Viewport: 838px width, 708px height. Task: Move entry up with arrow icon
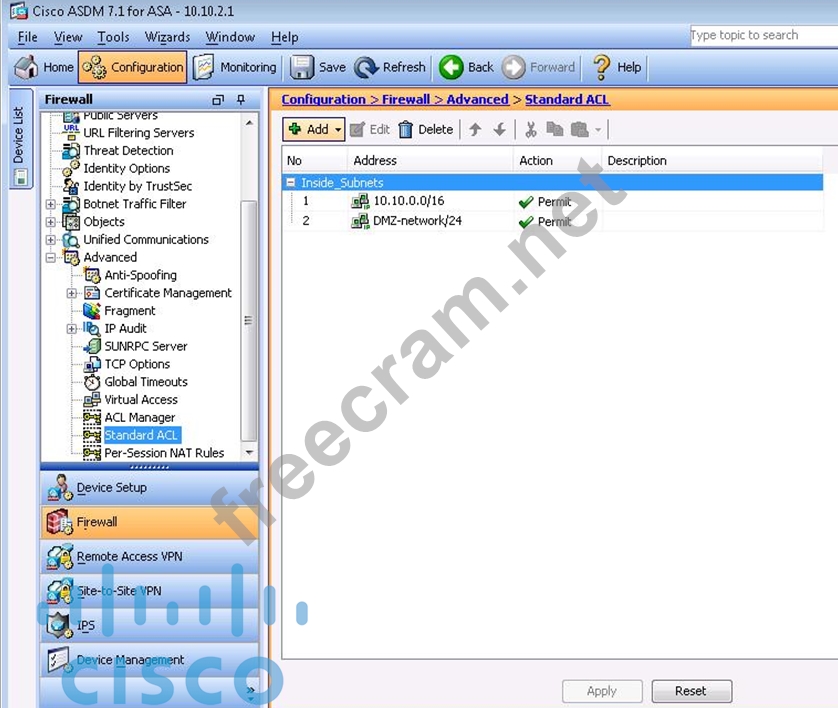(x=475, y=129)
